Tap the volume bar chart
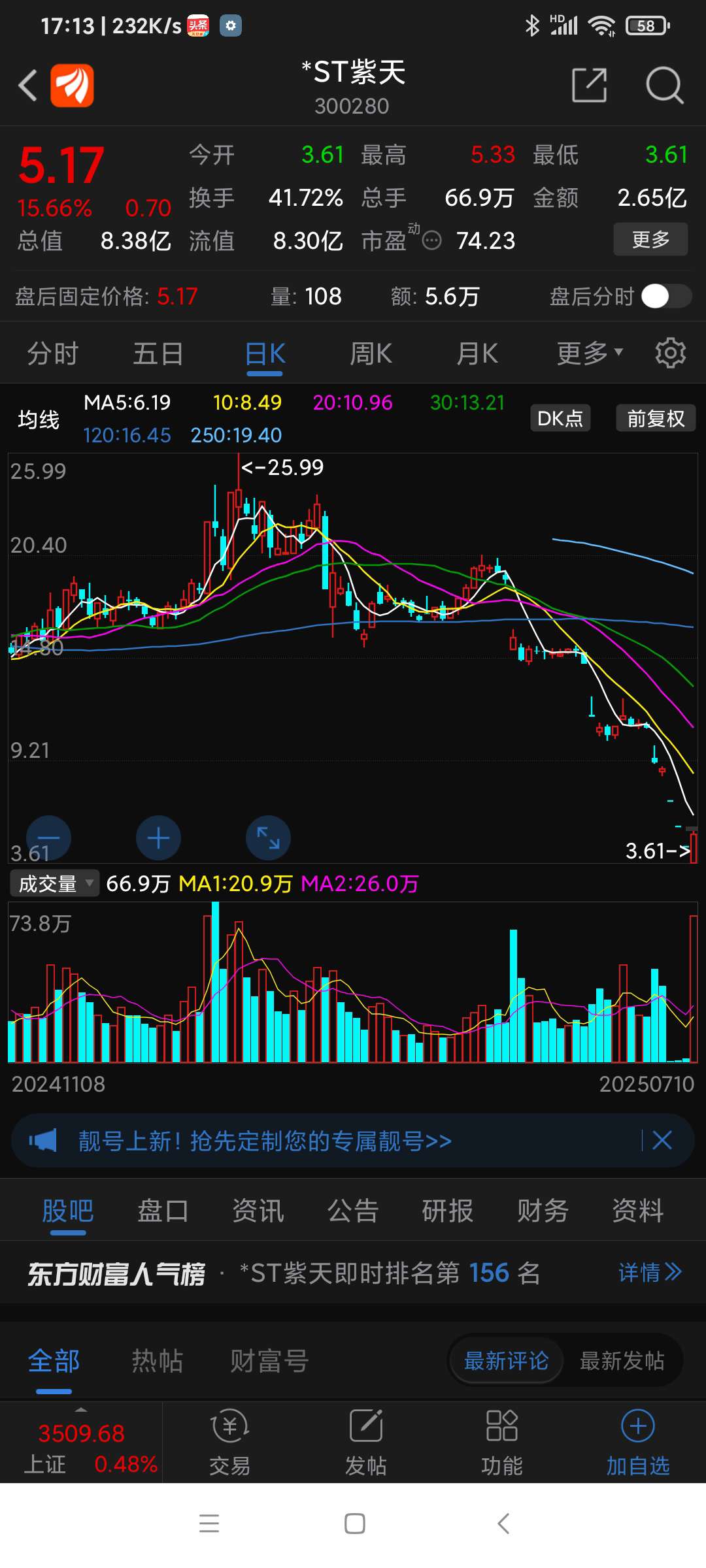 (353, 982)
